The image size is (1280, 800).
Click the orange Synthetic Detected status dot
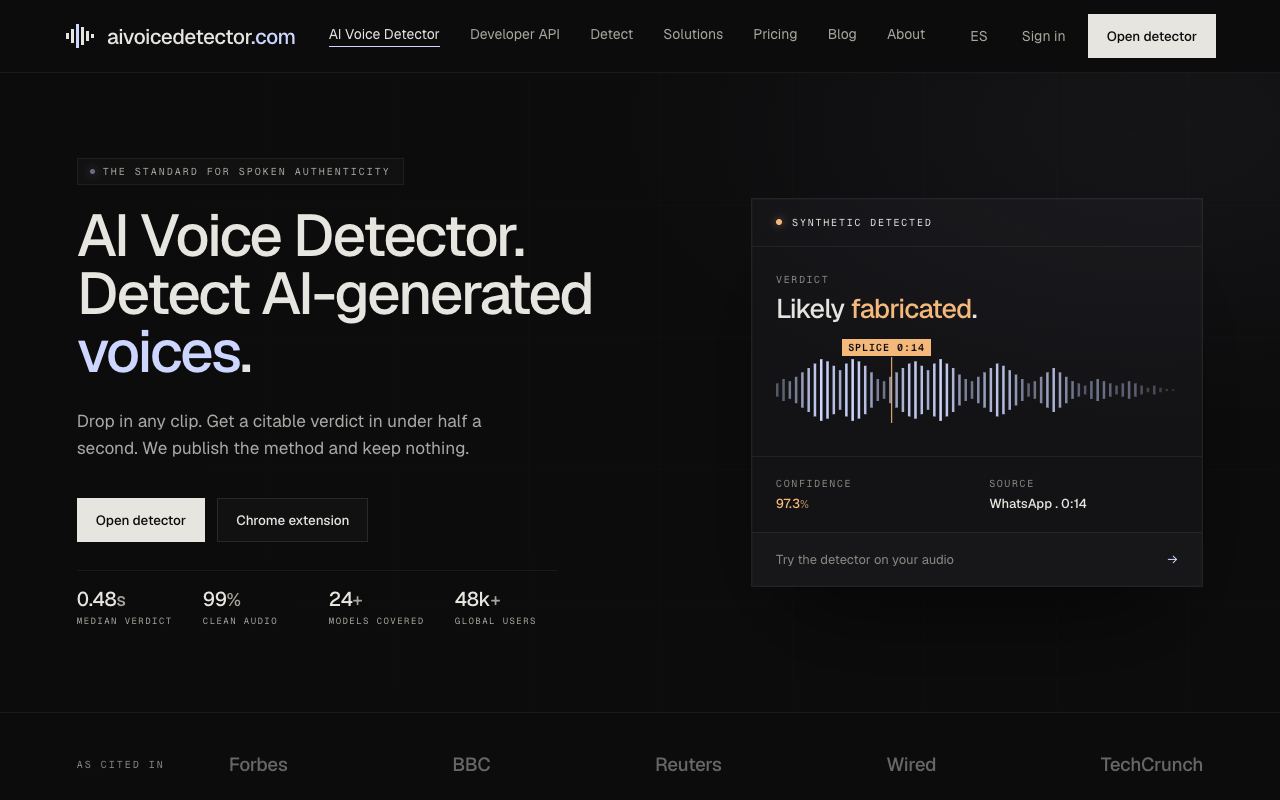(779, 222)
